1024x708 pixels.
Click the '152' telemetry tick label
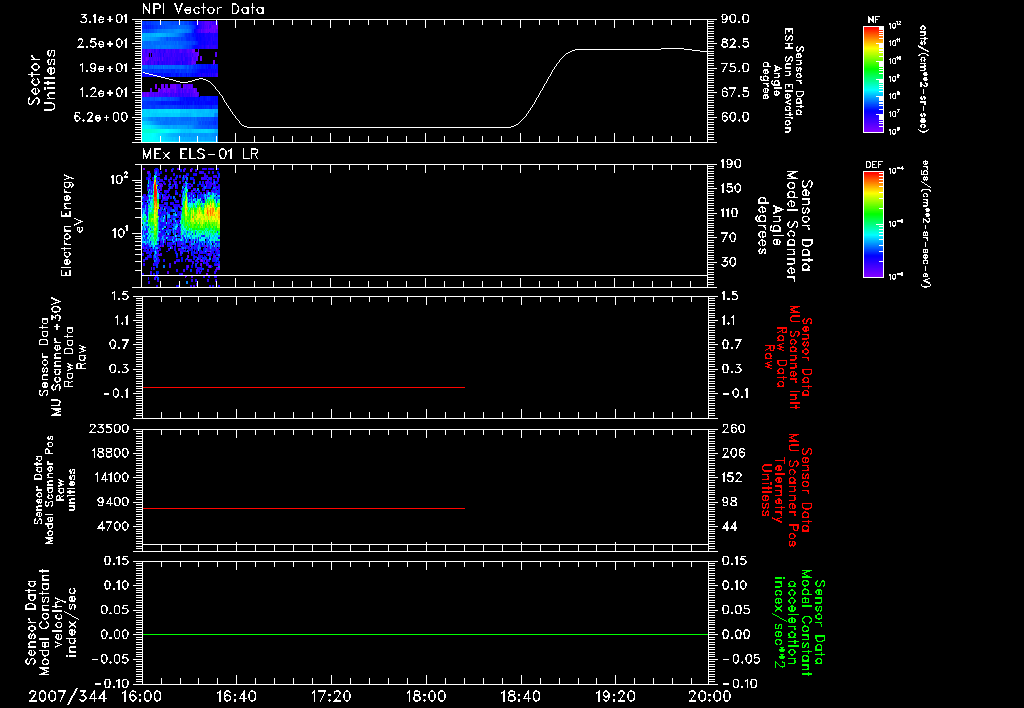733,477
